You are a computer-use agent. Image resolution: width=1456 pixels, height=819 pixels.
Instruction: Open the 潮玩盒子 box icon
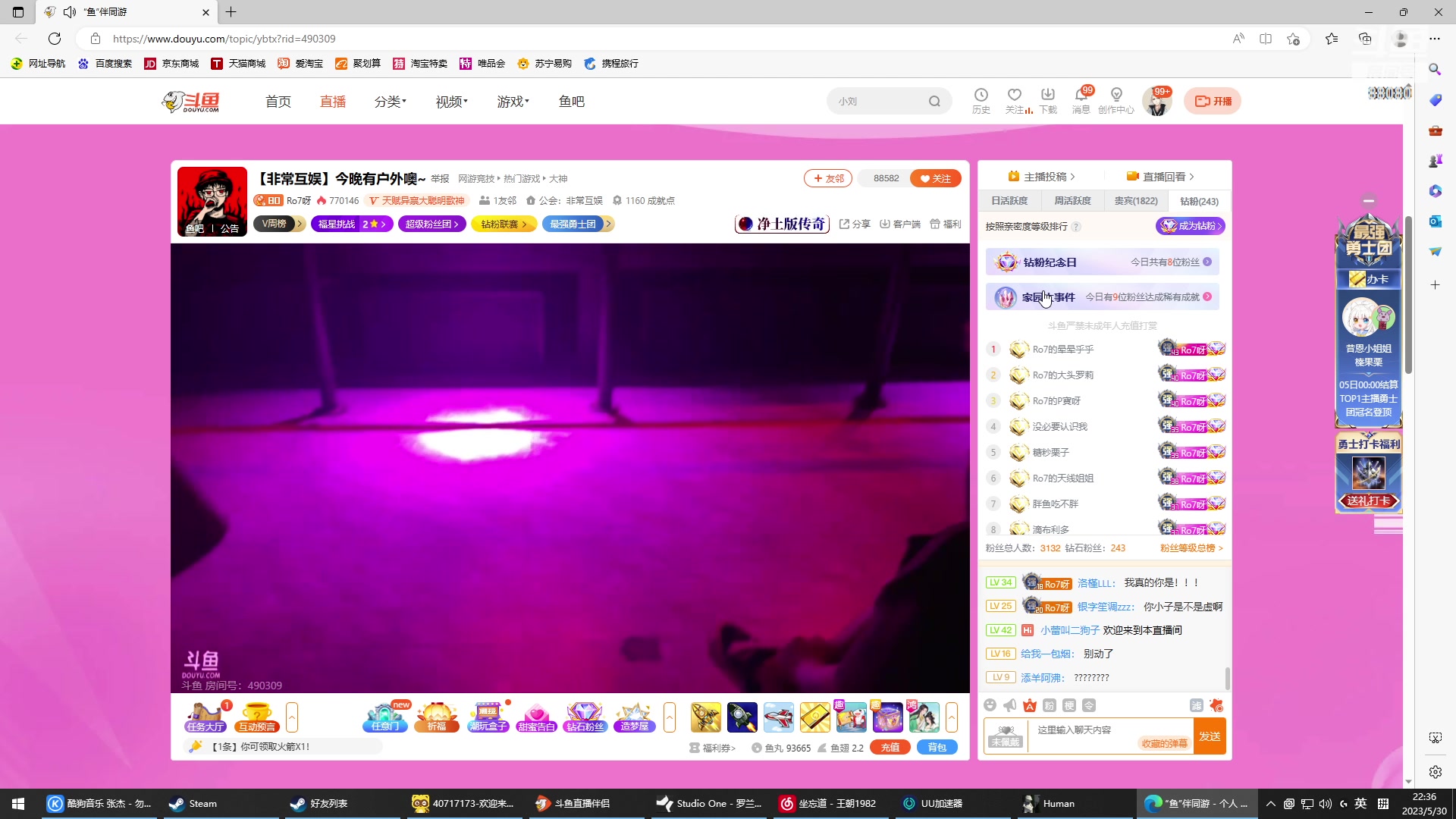[488, 717]
